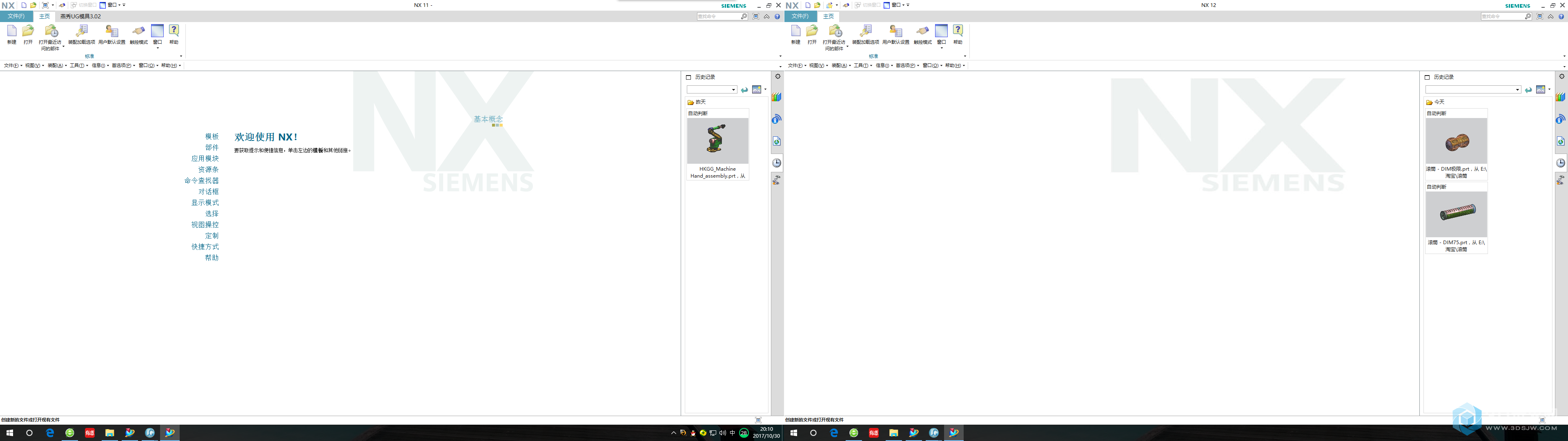Switch to 燕秀UG模具3.02 tab in NX 11
This screenshot has width=1568, height=441.
pos(80,16)
